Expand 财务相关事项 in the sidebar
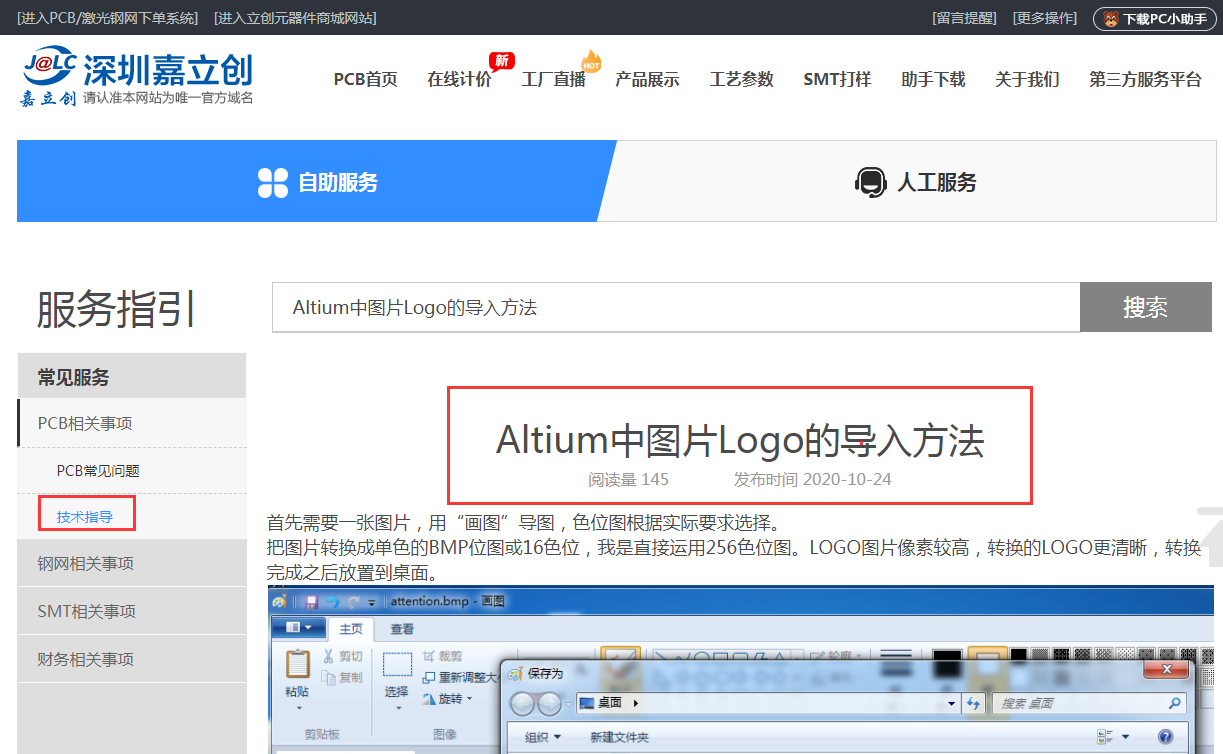Viewport: 1223px width, 754px height. pos(132,659)
